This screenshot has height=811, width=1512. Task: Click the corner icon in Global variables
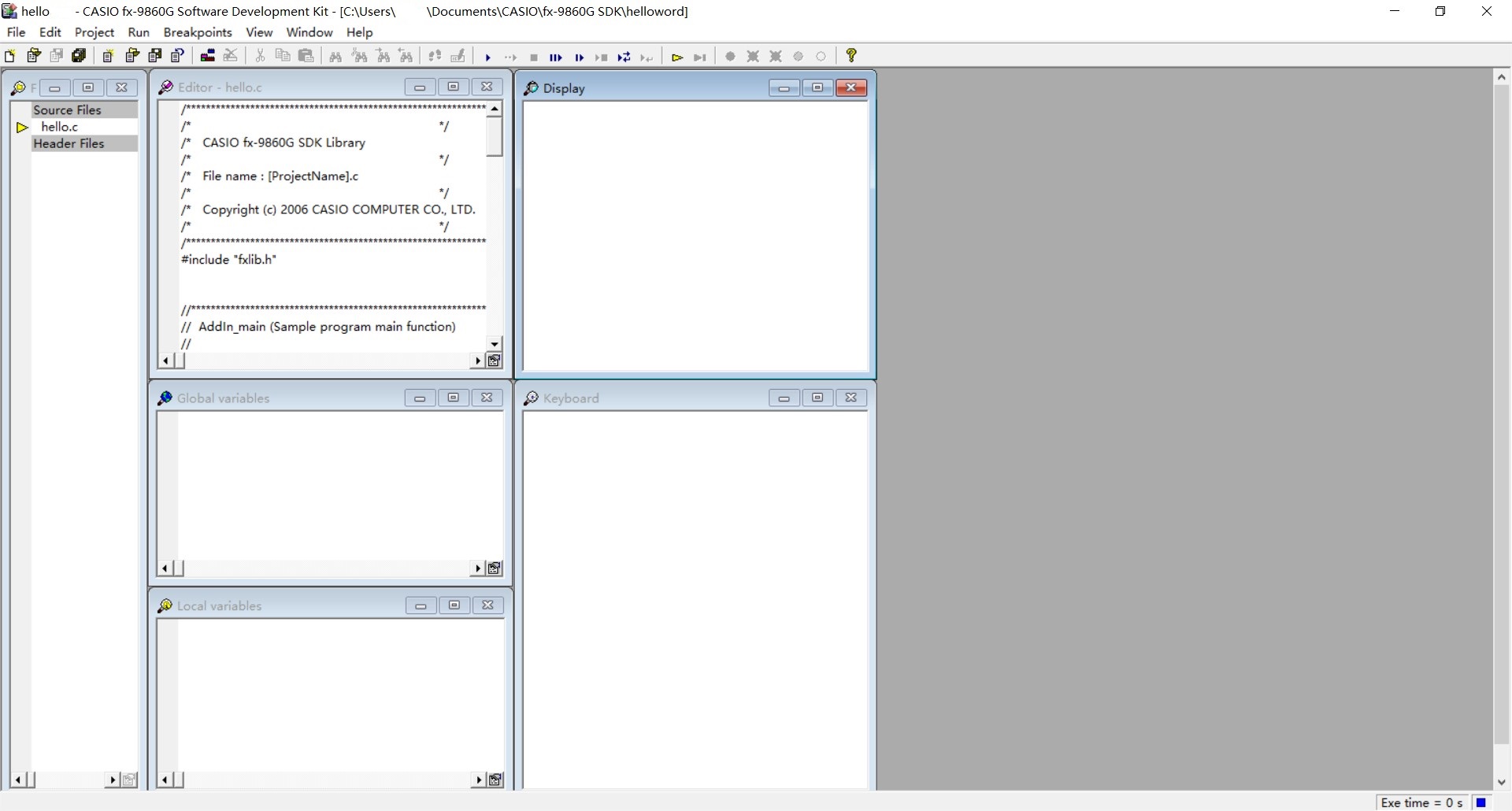tap(495, 568)
